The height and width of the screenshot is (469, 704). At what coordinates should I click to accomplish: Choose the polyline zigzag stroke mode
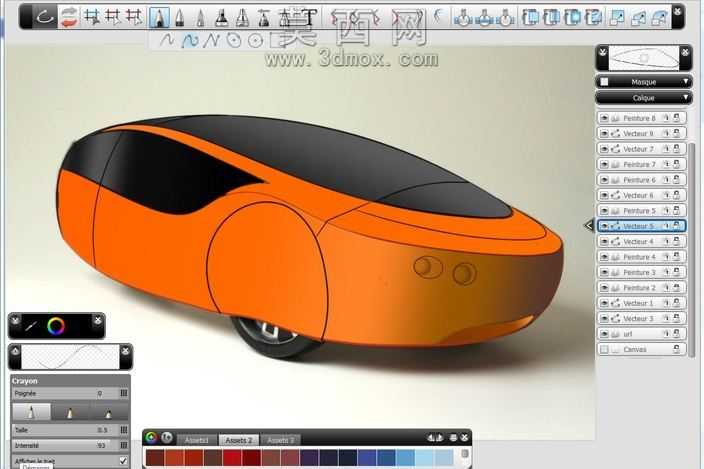[211, 41]
